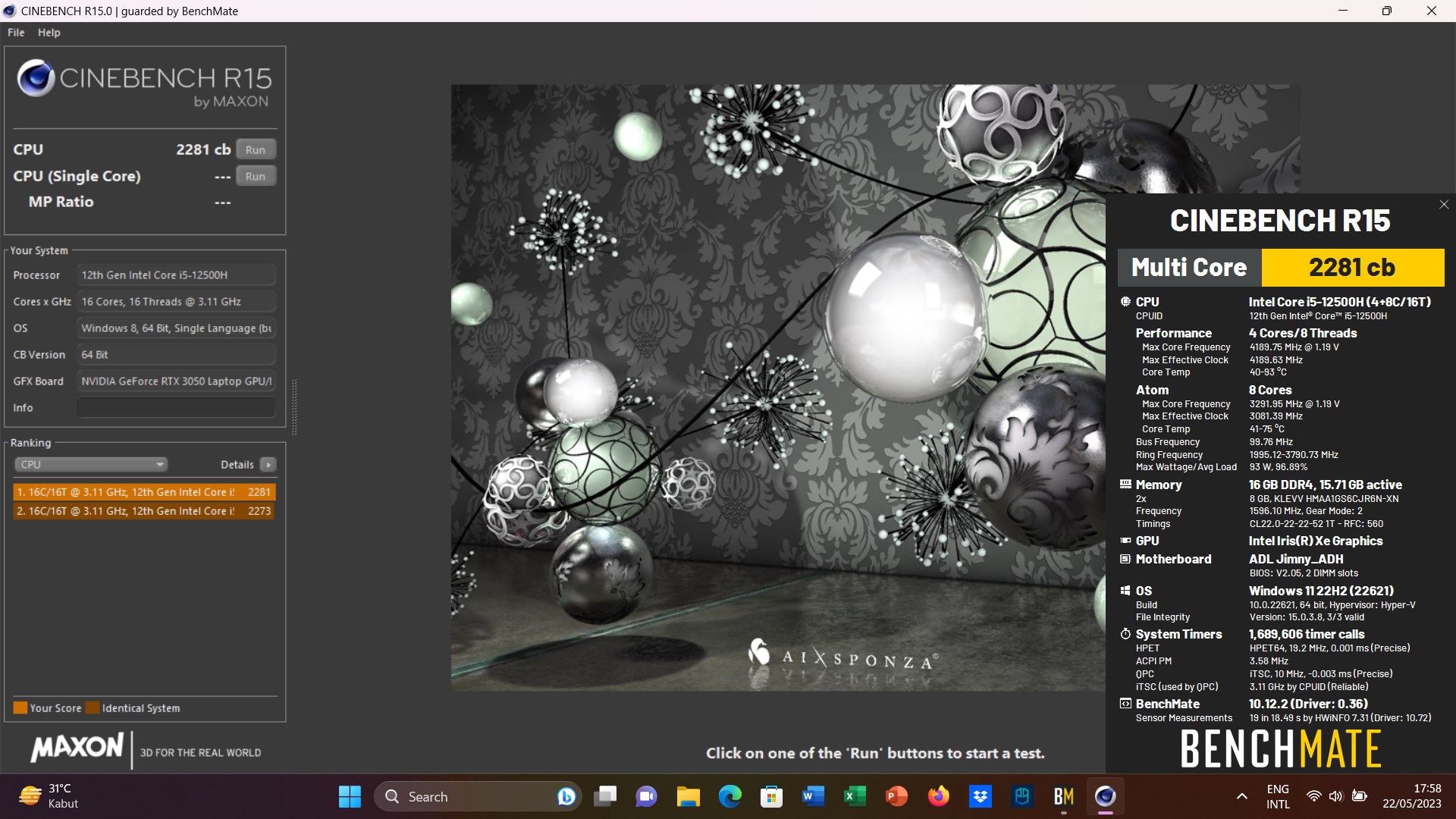Expand ranking Details arrow button
This screenshot has height=819, width=1456.
tap(268, 464)
